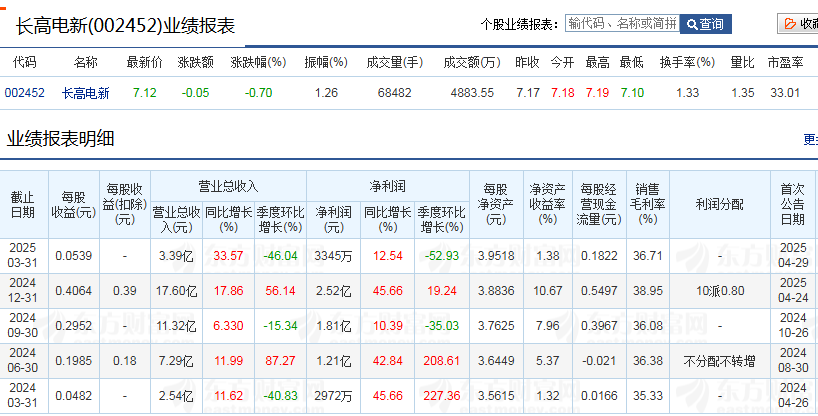
Task: Select the 2024 06-30 report date cell
Action: point(22,361)
